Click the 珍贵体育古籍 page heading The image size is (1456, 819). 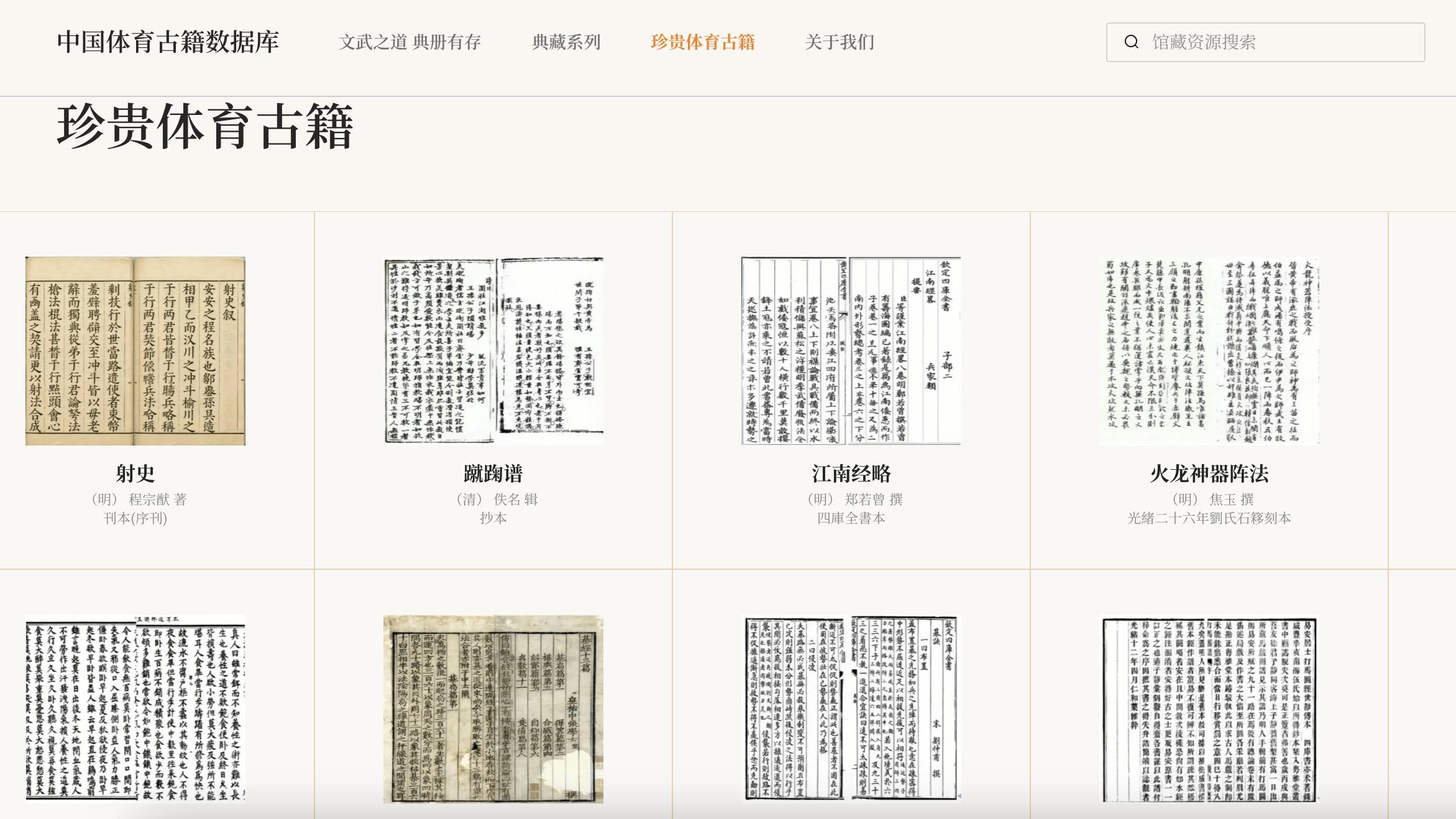point(205,127)
